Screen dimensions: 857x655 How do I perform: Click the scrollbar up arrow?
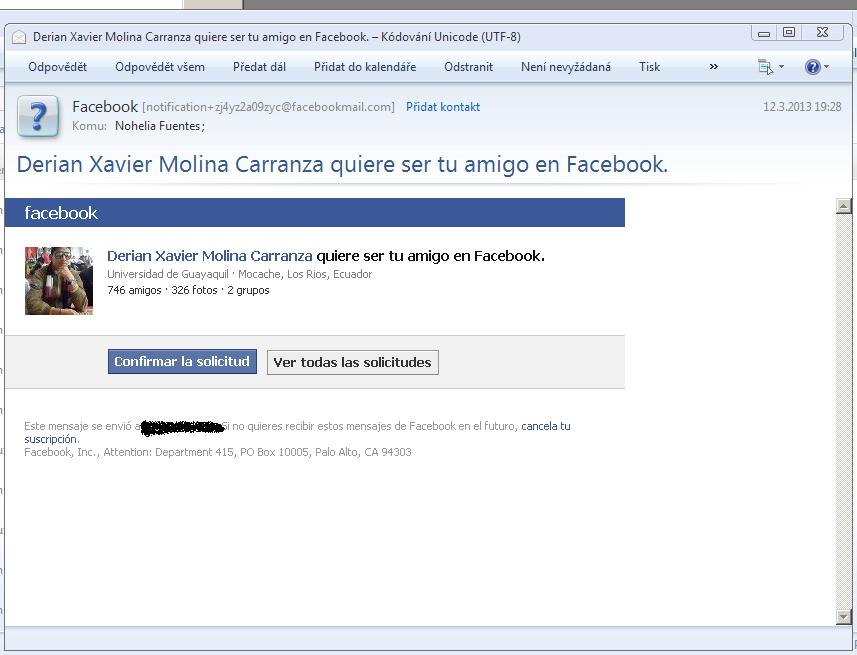click(x=843, y=206)
